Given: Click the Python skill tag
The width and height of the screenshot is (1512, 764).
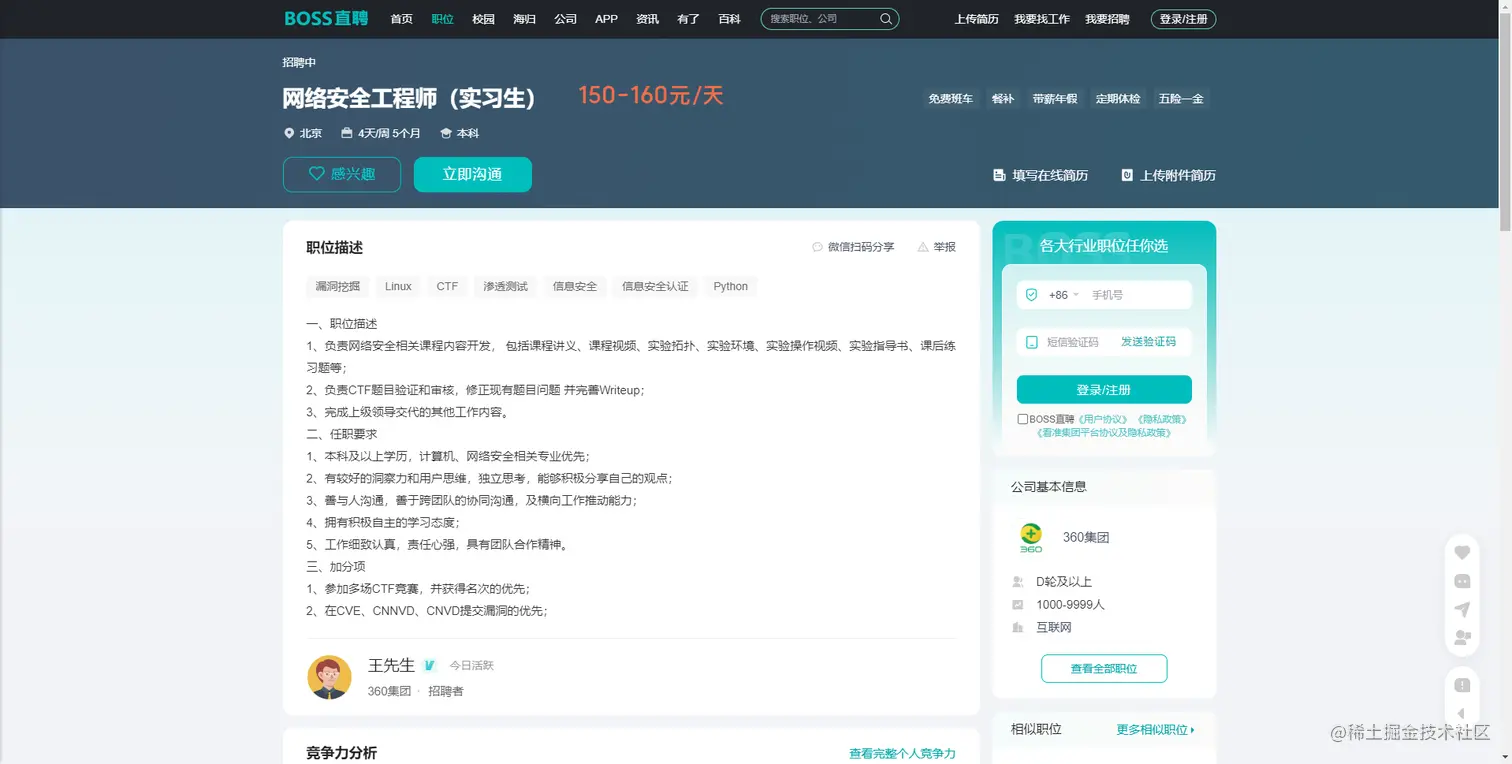Looking at the screenshot, I should pyautogui.click(x=730, y=286).
